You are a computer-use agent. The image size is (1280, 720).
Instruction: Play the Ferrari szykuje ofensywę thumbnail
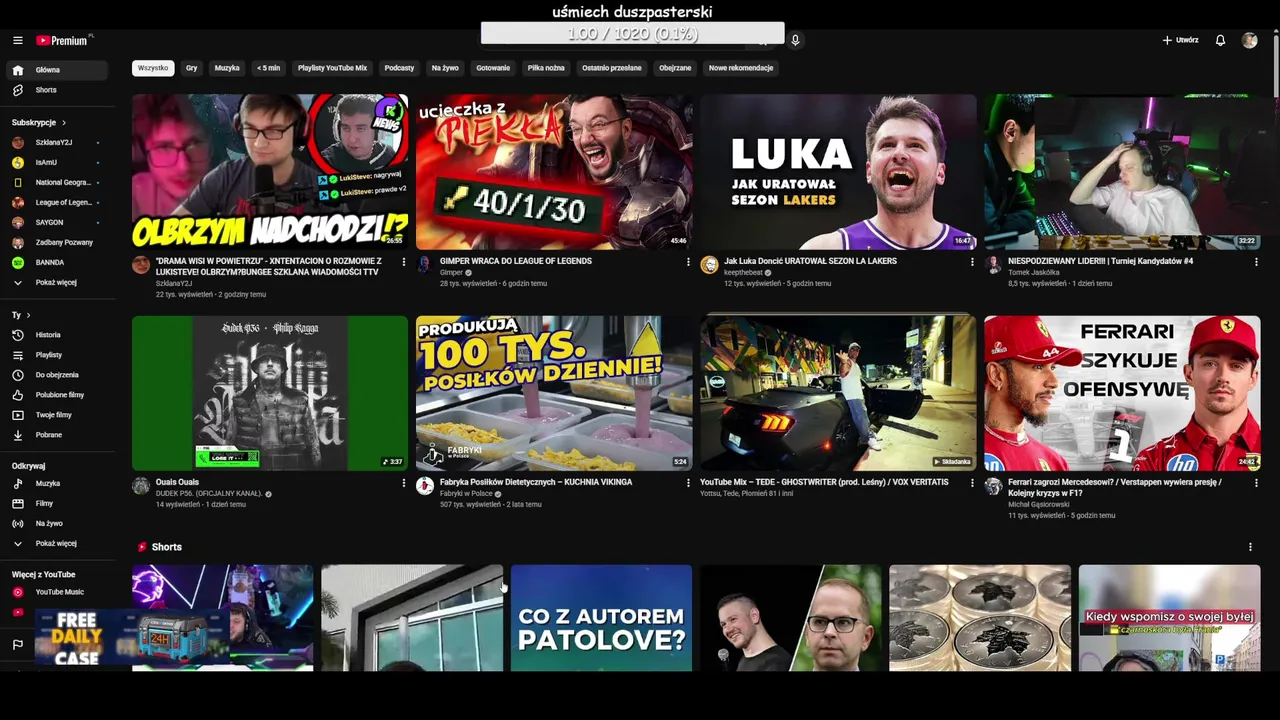pyautogui.click(x=1122, y=393)
